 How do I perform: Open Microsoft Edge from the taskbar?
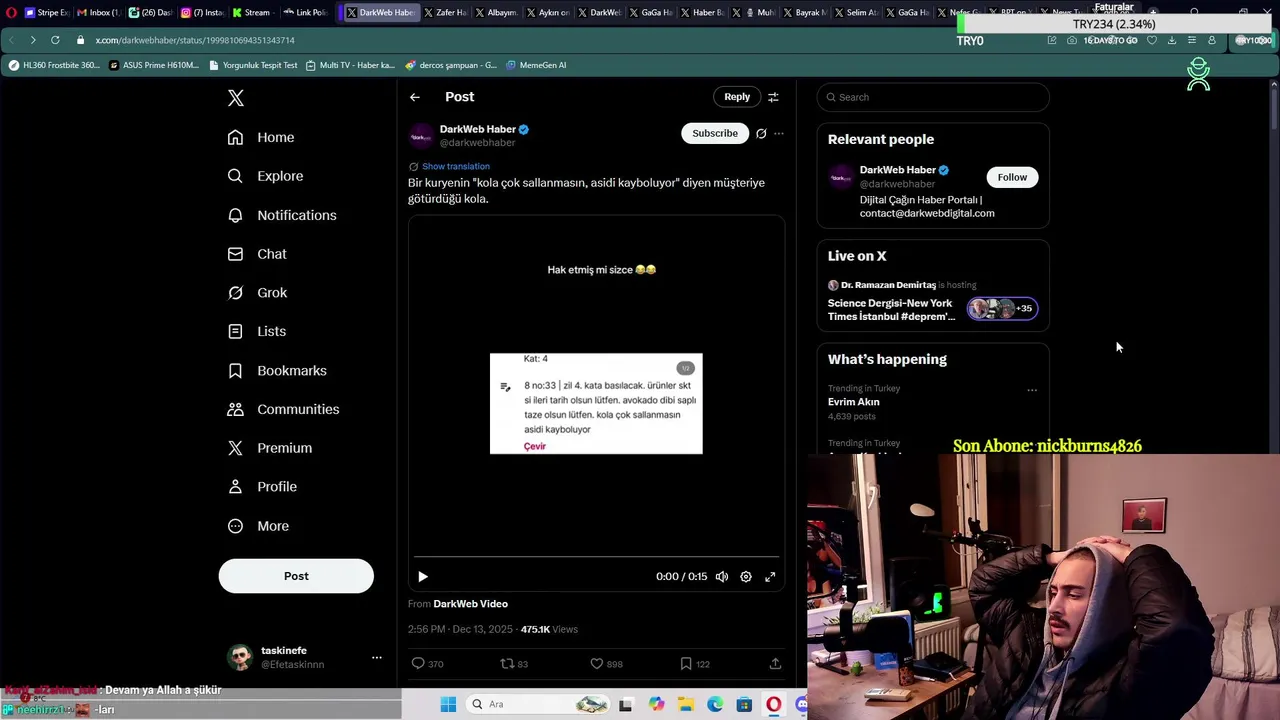[715, 704]
